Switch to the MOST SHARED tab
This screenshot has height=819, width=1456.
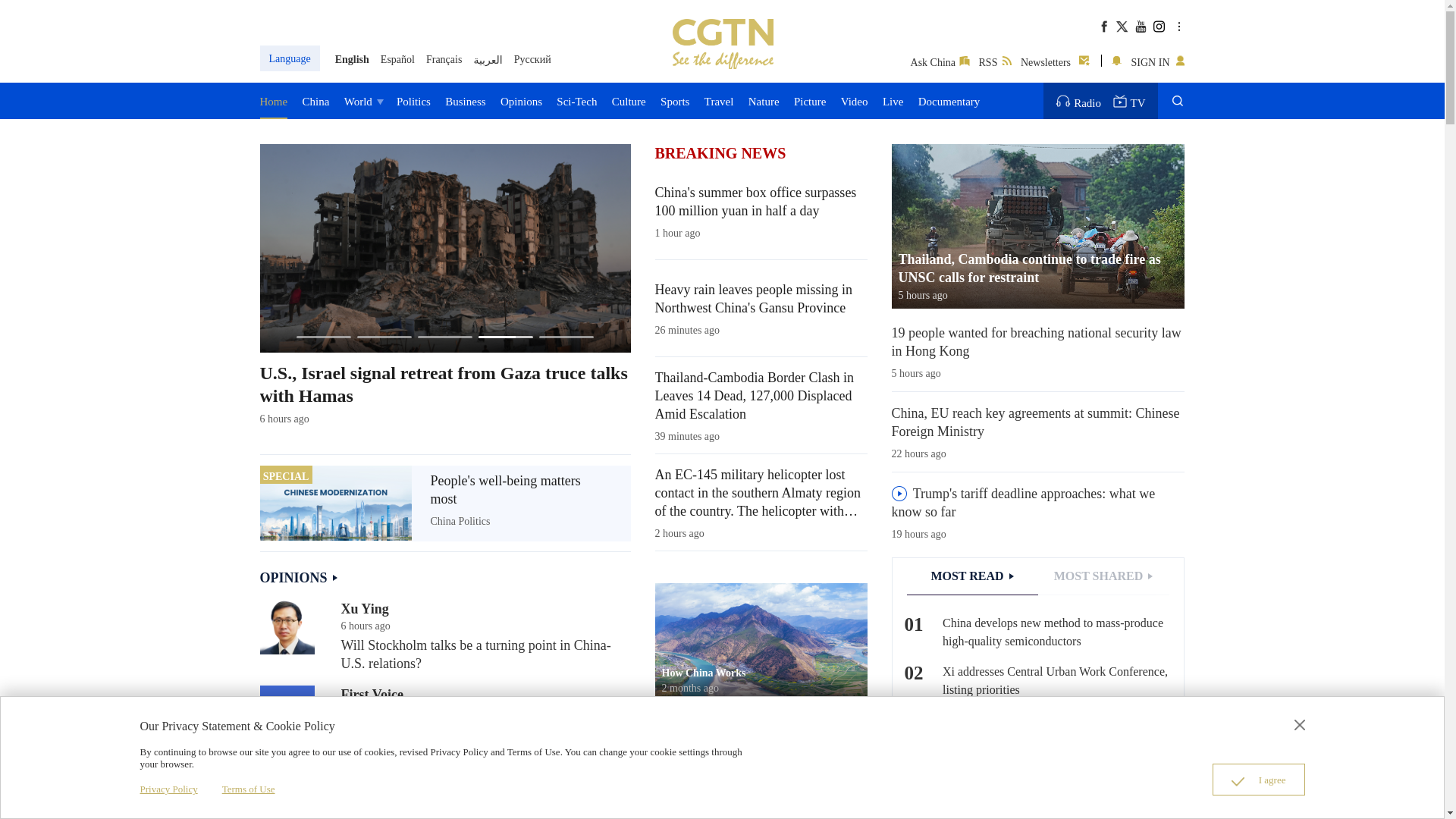tap(1103, 576)
